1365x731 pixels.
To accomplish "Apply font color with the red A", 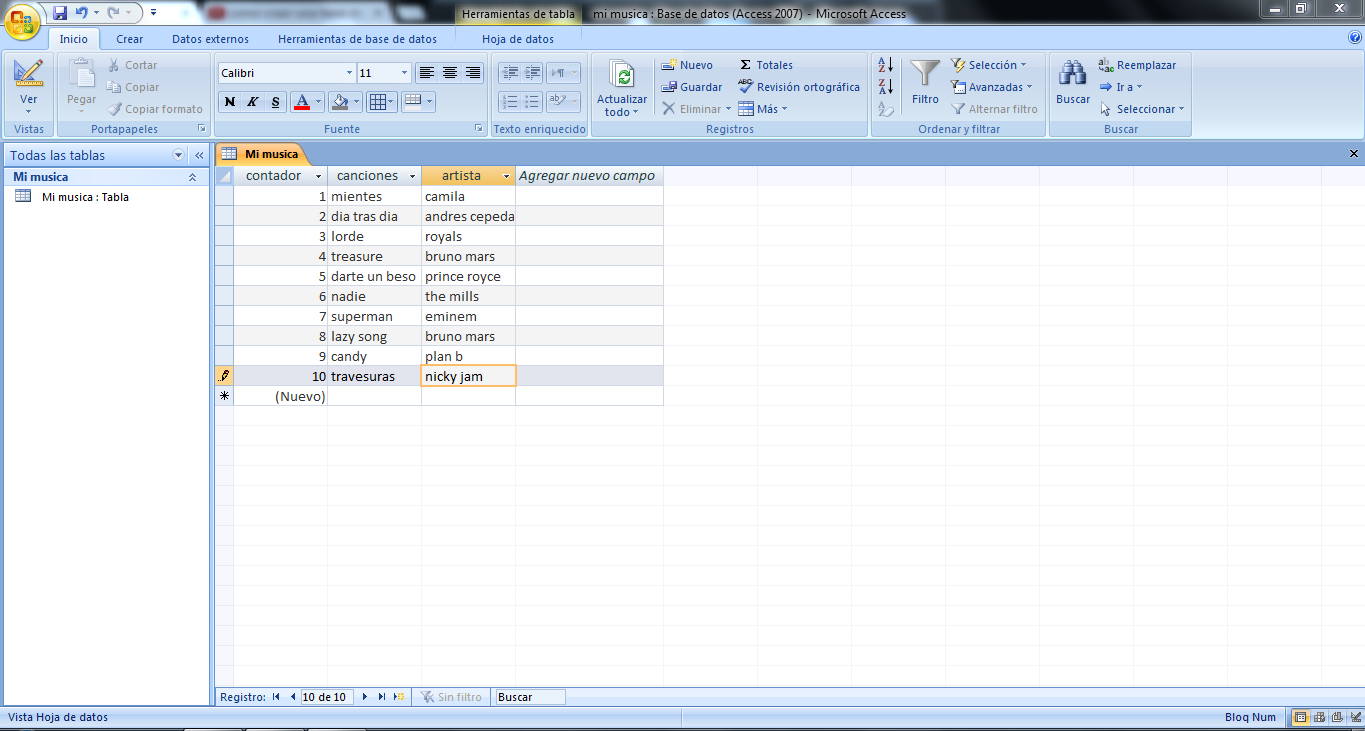I will click(301, 101).
